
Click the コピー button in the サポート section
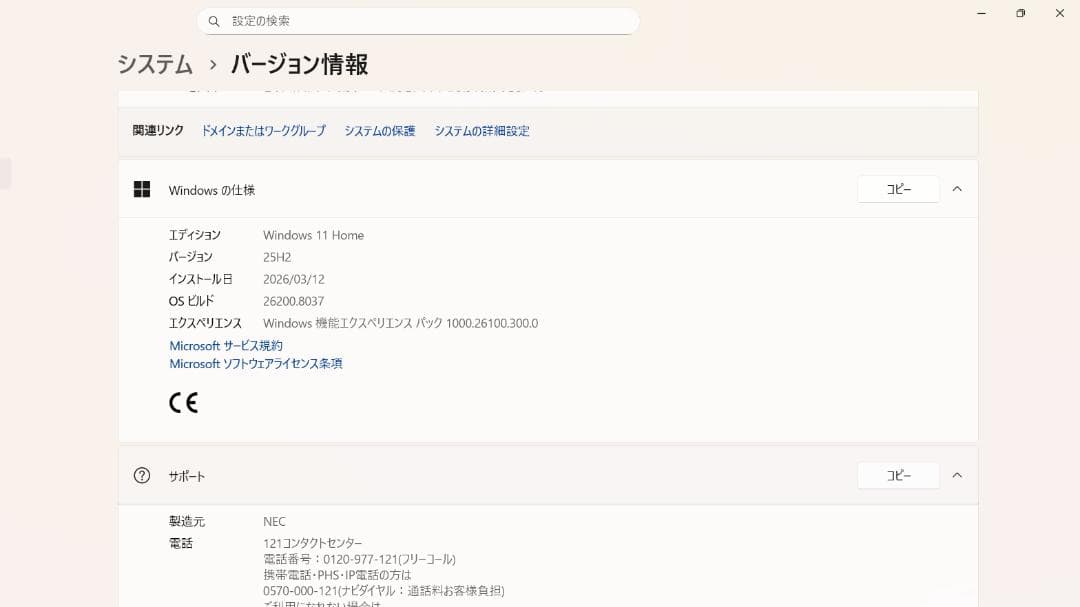897,475
